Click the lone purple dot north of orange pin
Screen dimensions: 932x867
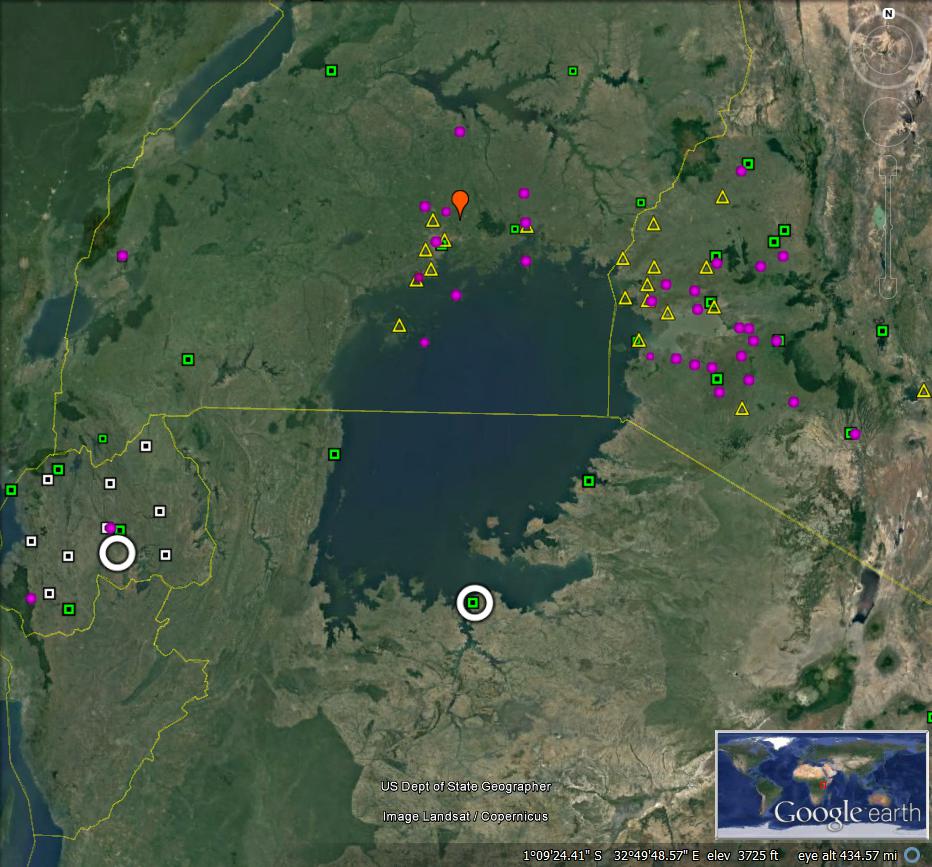point(460,131)
